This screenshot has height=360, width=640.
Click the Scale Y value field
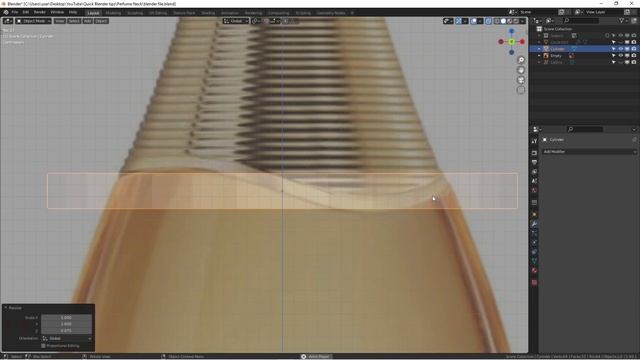click(67, 324)
